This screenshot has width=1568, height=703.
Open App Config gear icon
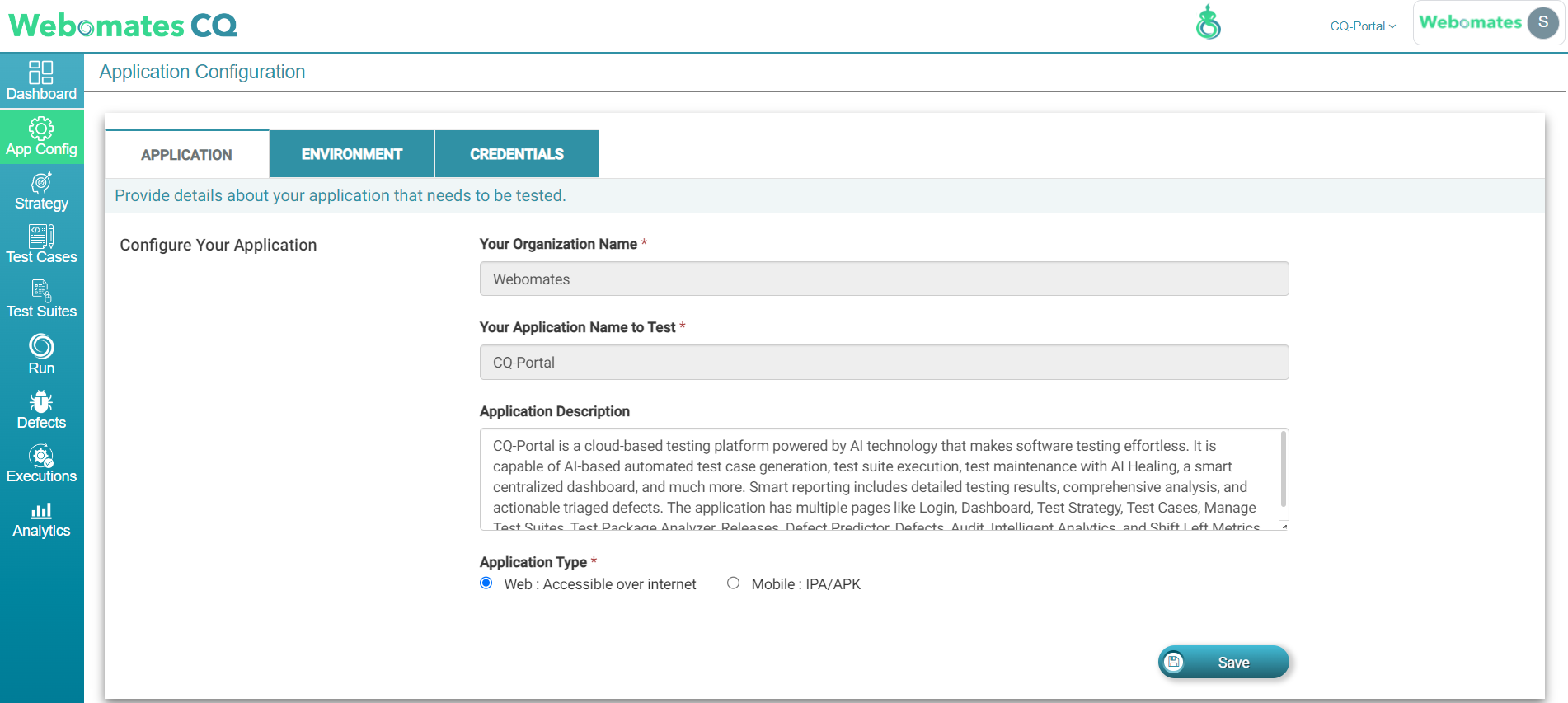[41, 128]
